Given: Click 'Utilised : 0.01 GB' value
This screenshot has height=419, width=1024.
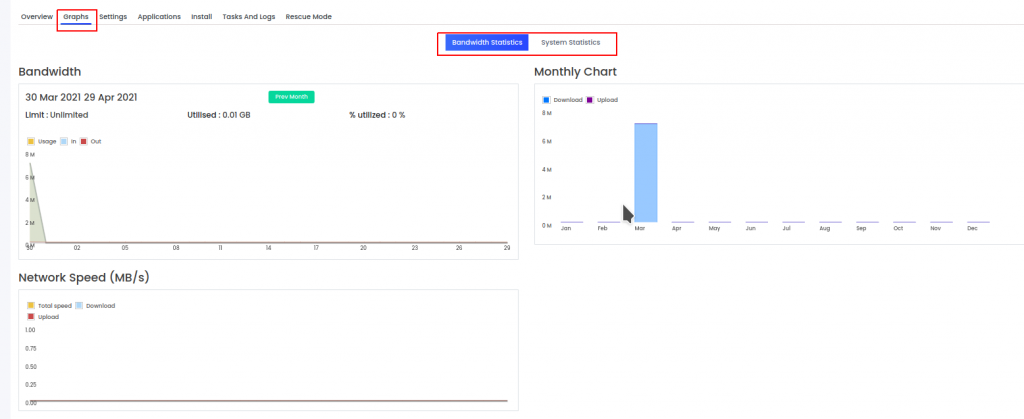Looking at the screenshot, I should click(x=219, y=115).
